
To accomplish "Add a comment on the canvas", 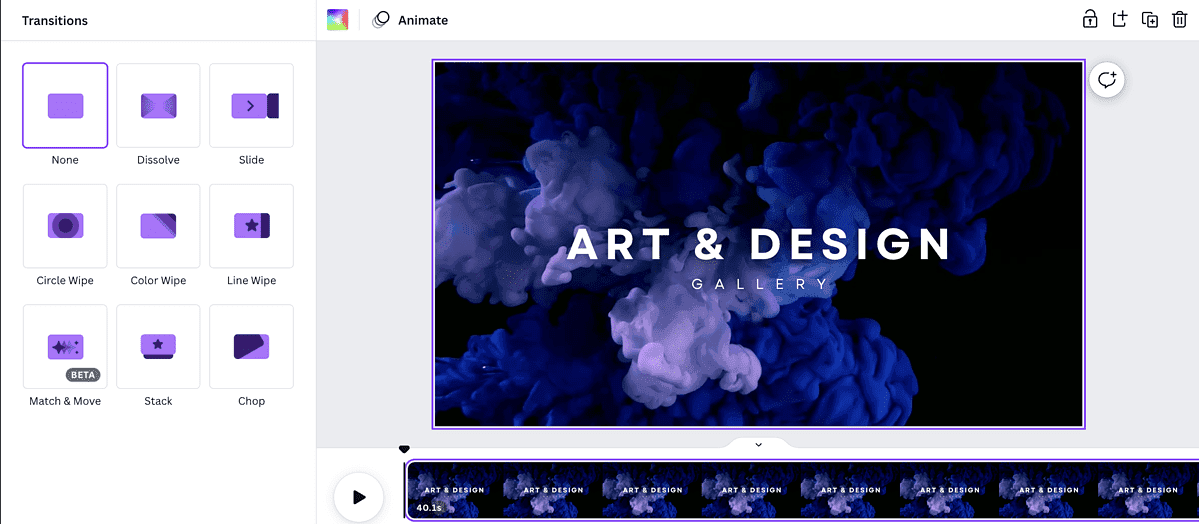I will point(1106,80).
